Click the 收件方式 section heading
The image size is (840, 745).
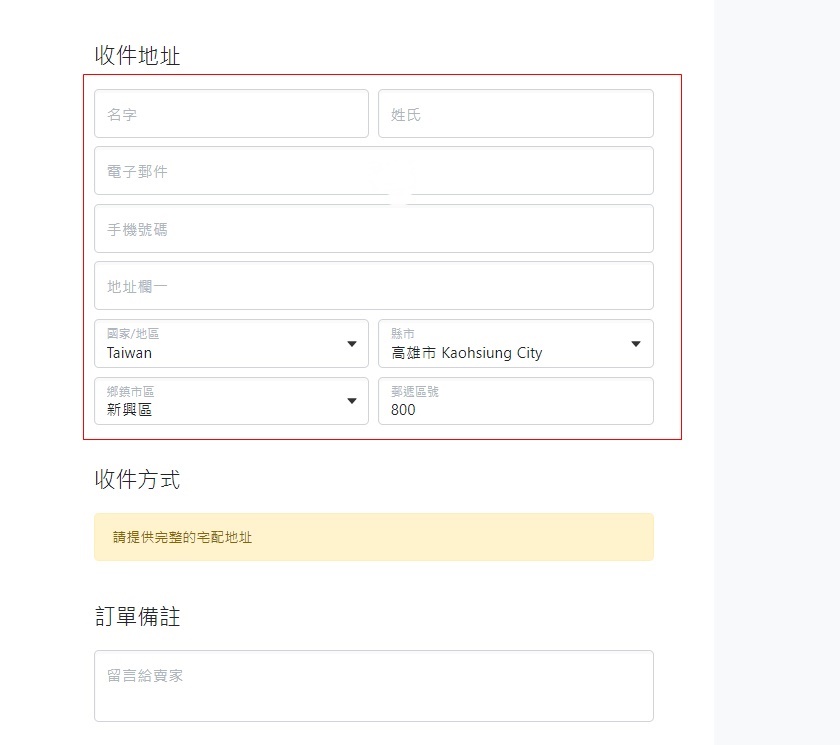click(x=137, y=480)
